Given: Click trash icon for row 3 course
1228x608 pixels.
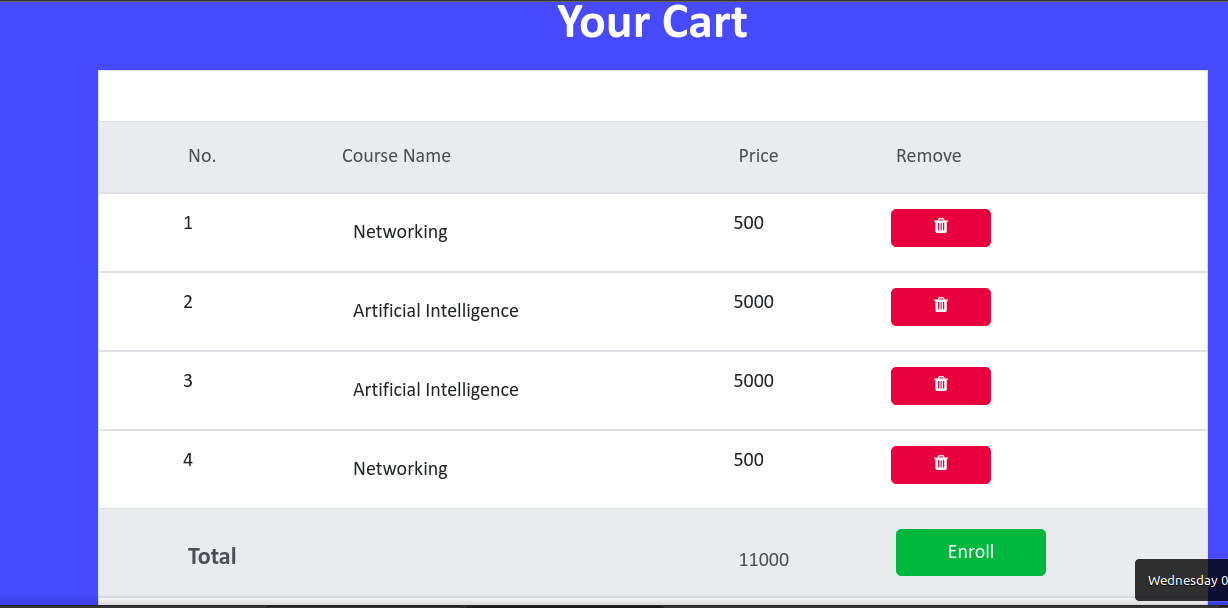Looking at the screenshot, I should (x=940, y=385).
